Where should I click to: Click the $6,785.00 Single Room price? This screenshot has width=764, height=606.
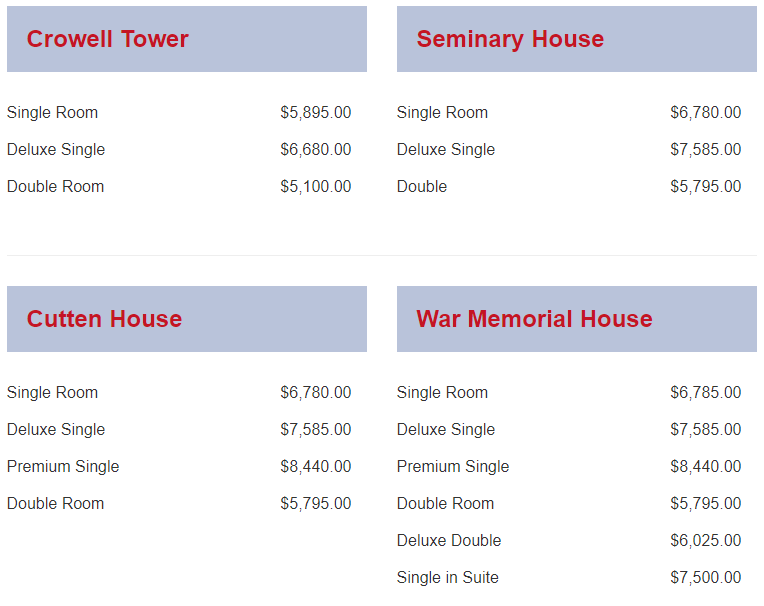705,393
